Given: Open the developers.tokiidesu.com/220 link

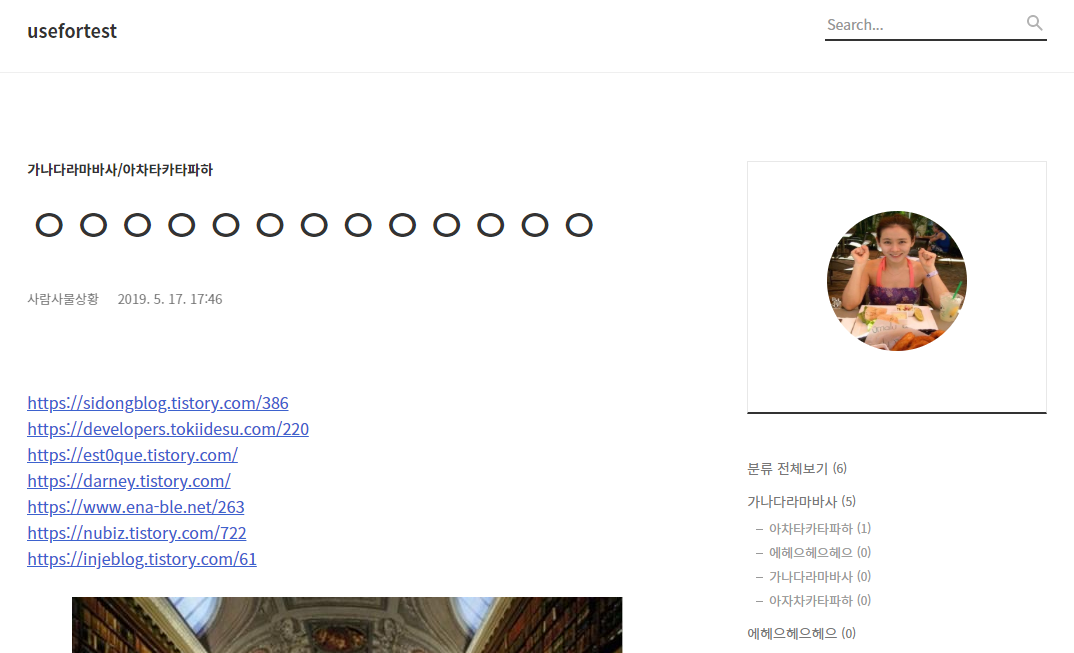Looking at the screenshot, I should point(168,429).
